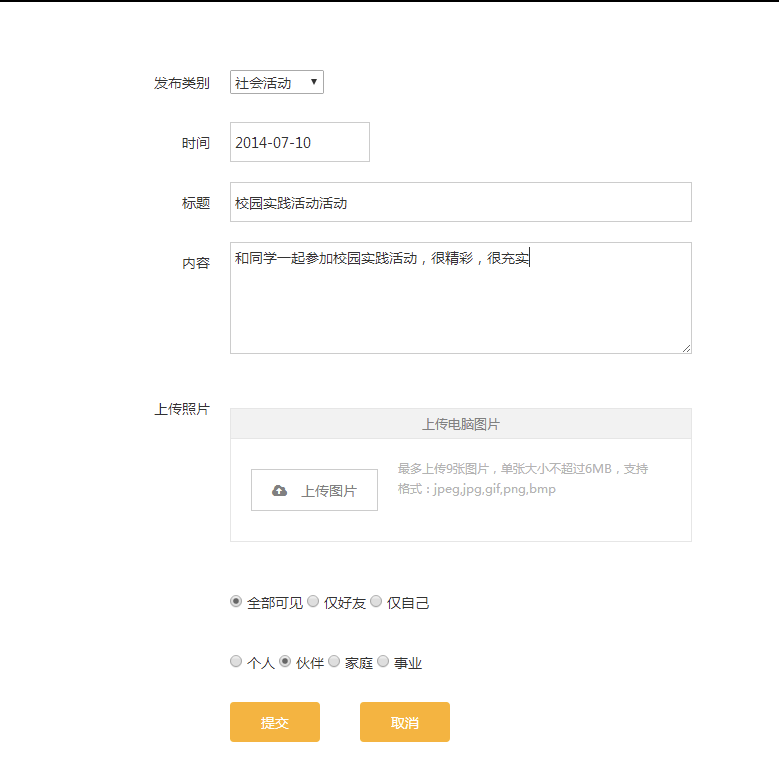Viewport: 779px width, 766px height.
Task: Select the 仅好友 visibility option
Action: (313, 602)
